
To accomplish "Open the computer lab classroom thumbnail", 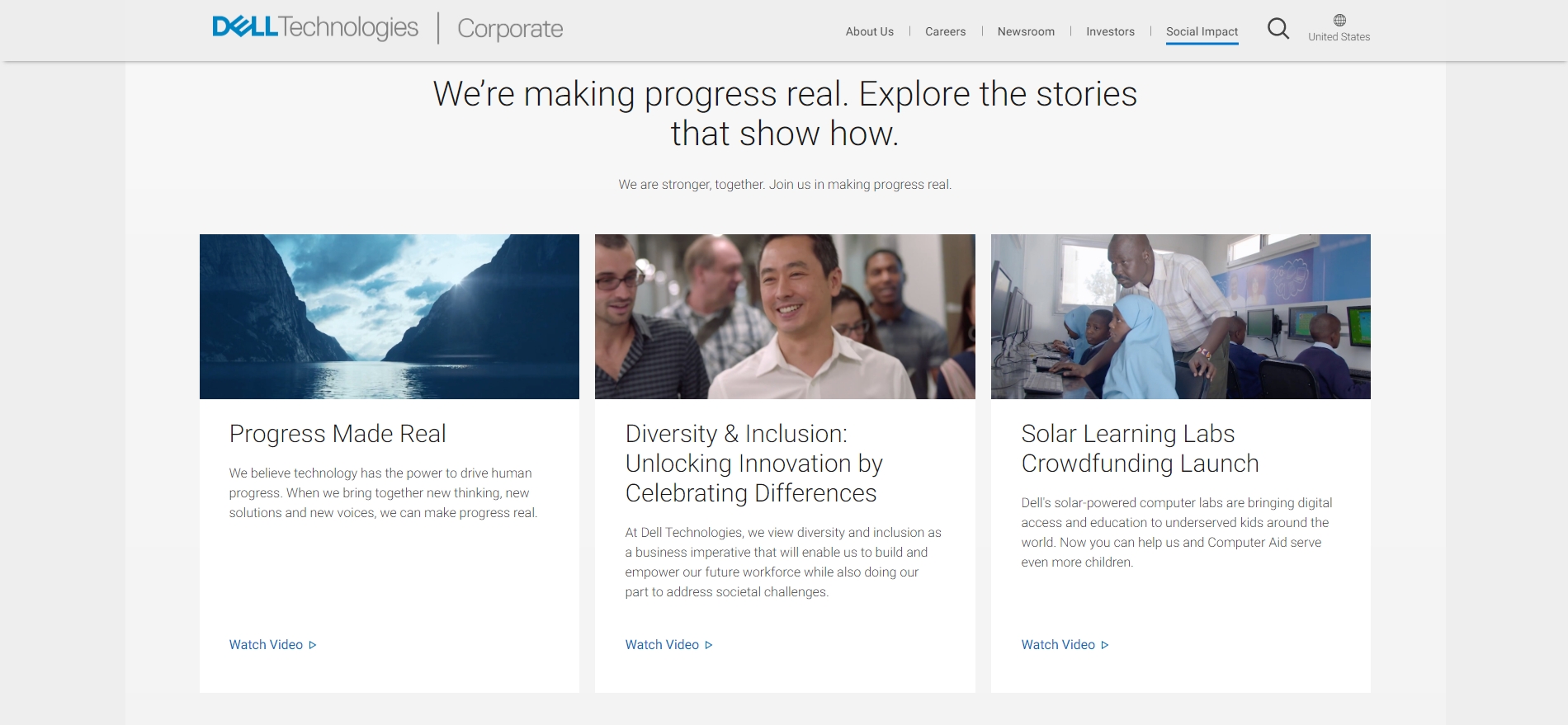I will point(1180,317).
